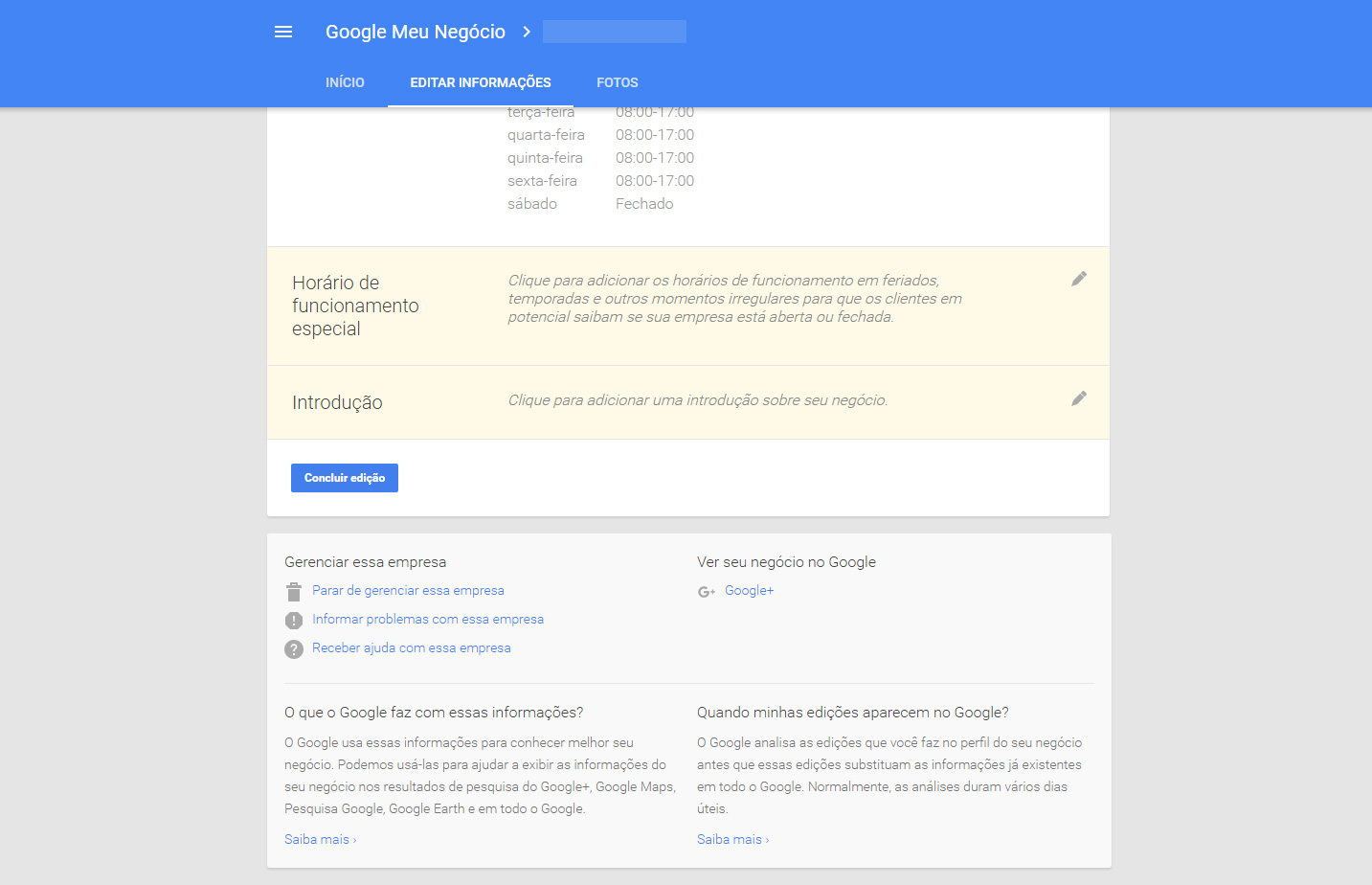Open the Google+ link
Image resolution: width=1372 pixels, height=885 pixels.
pos(749,591)
